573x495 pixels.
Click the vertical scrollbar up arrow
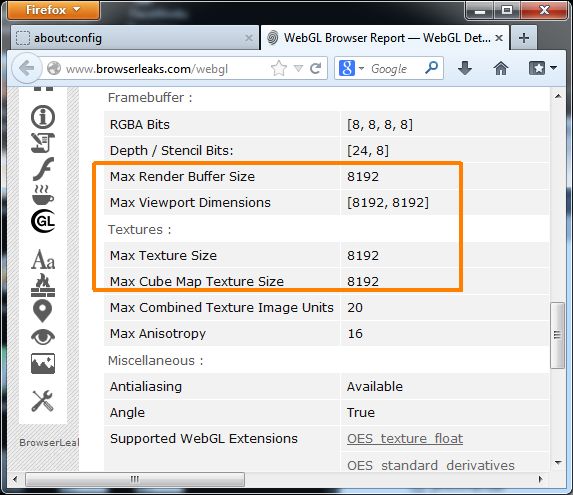click(558, 96)
